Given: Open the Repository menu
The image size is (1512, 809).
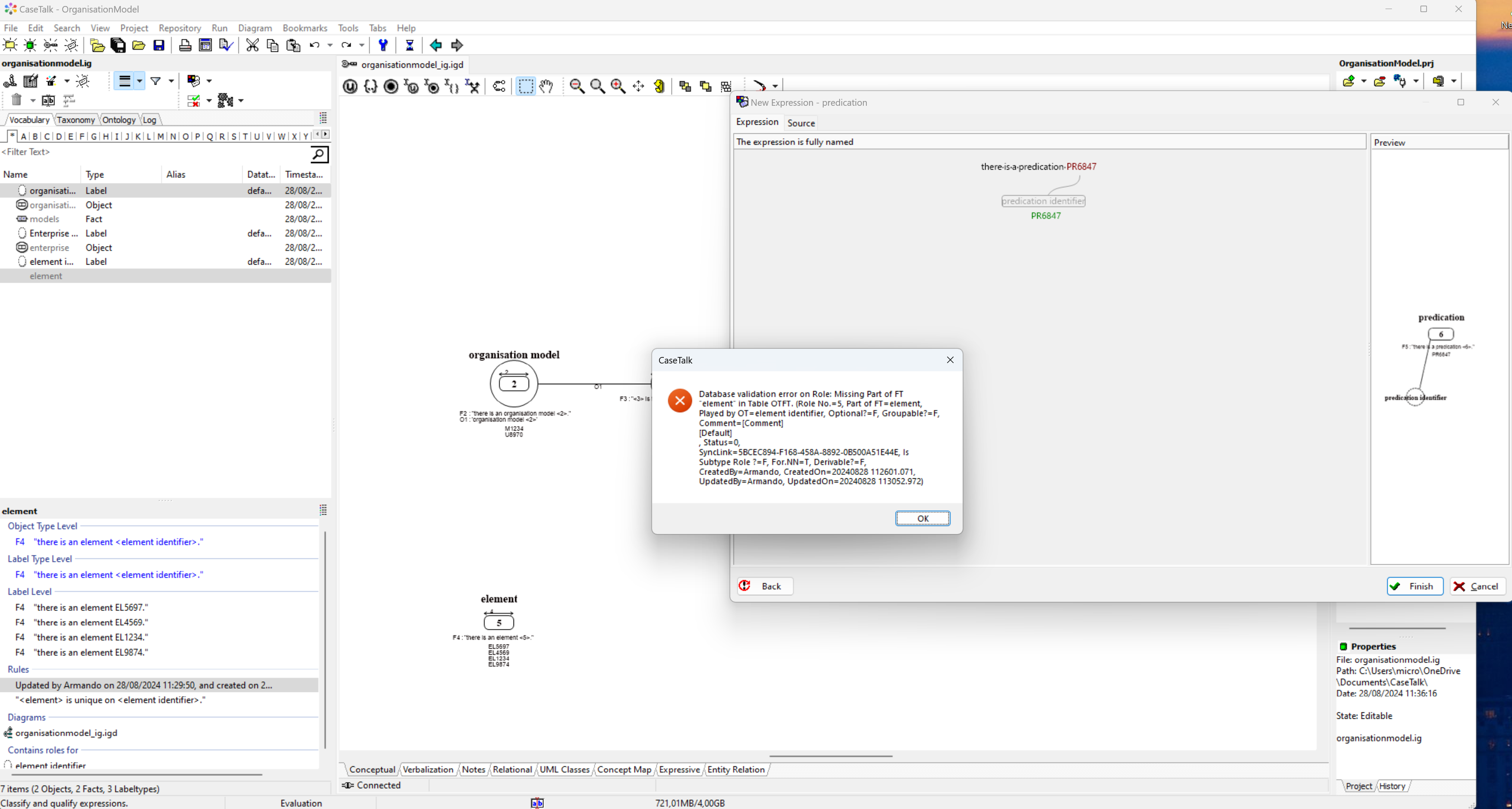Looking at the screenshot, I should [180, 28].
